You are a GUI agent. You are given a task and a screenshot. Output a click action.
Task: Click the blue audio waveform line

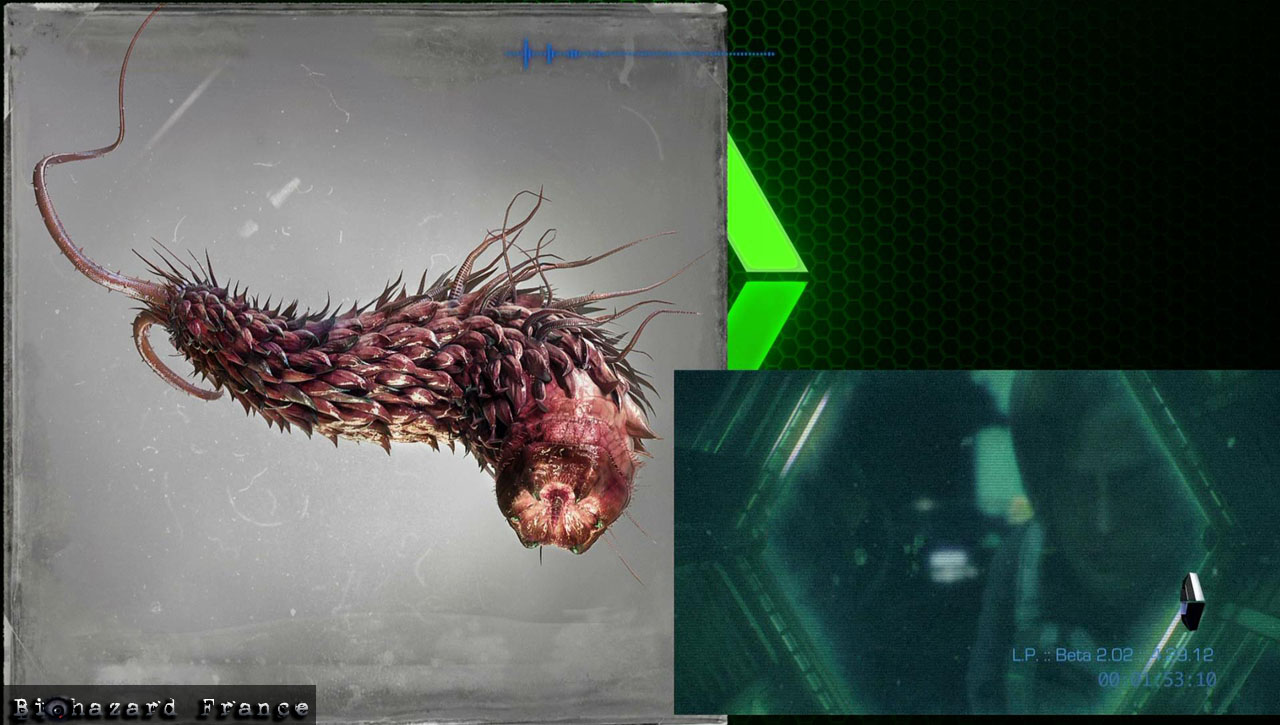click(x=640, y=53)
